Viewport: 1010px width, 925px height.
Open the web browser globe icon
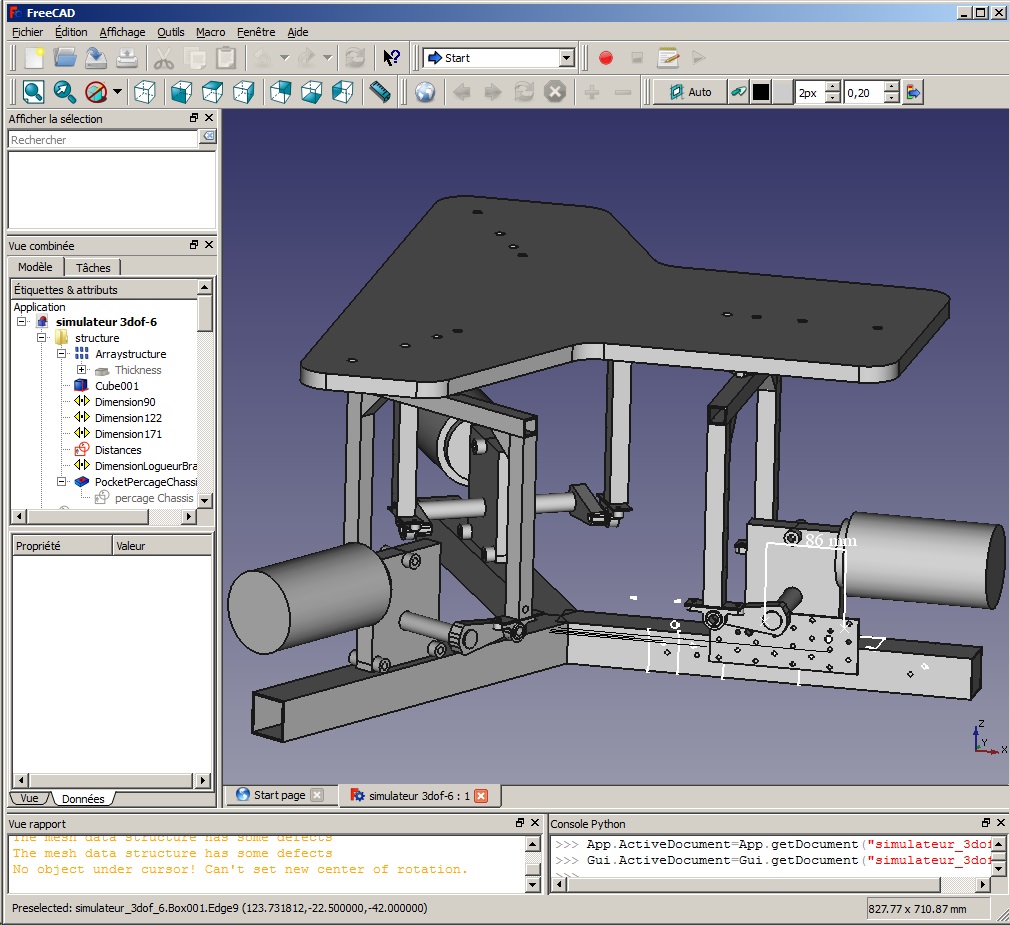coord(425,92)
